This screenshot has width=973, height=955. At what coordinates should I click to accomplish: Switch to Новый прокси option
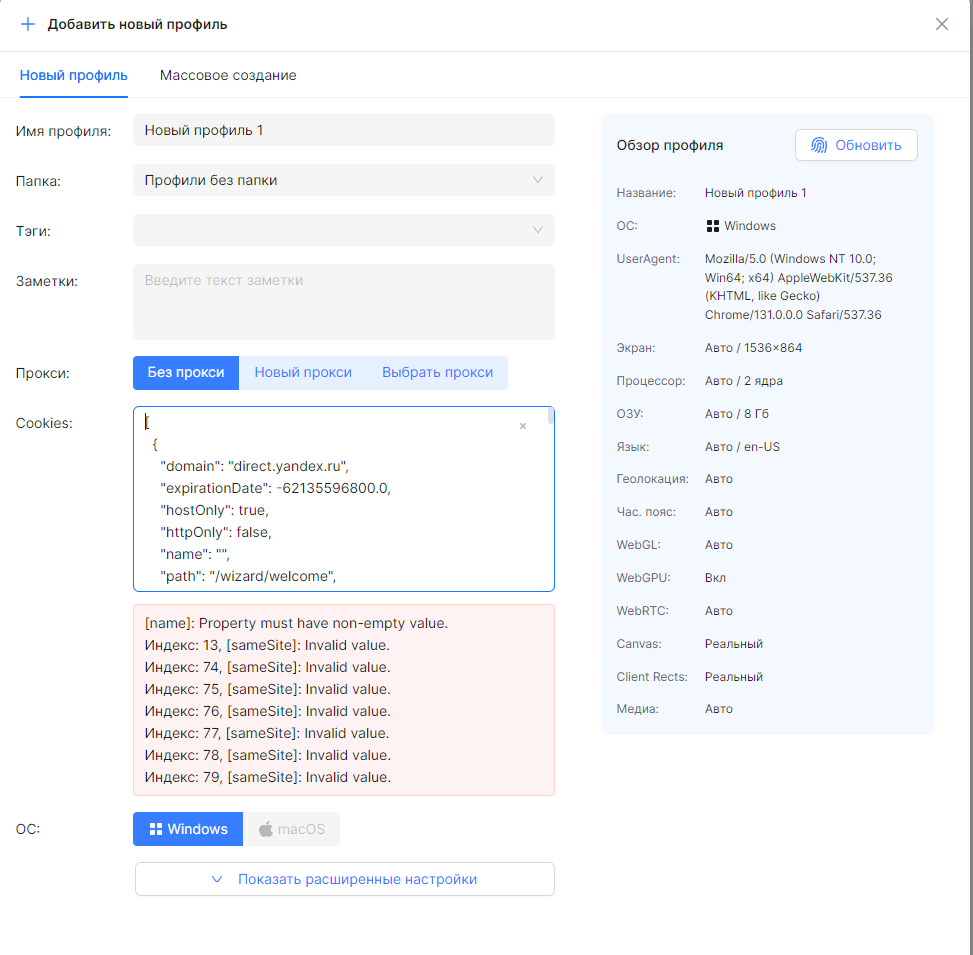303,372
